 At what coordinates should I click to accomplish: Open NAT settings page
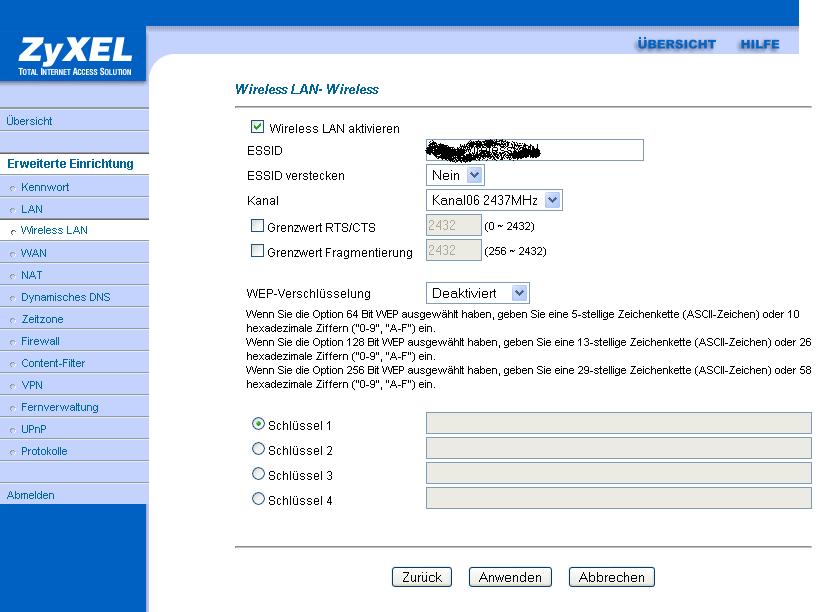(32, 275)
